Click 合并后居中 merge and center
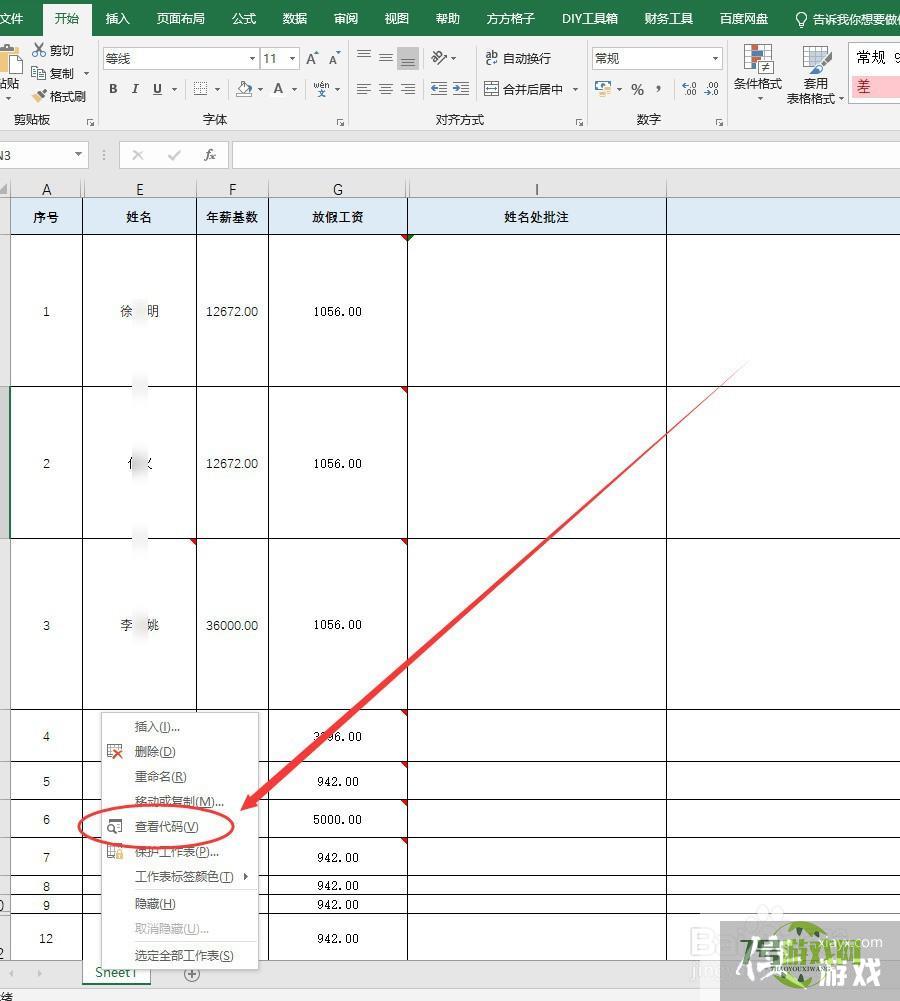The height and width of the screenshot is (1001, 900). coord(523,89)
